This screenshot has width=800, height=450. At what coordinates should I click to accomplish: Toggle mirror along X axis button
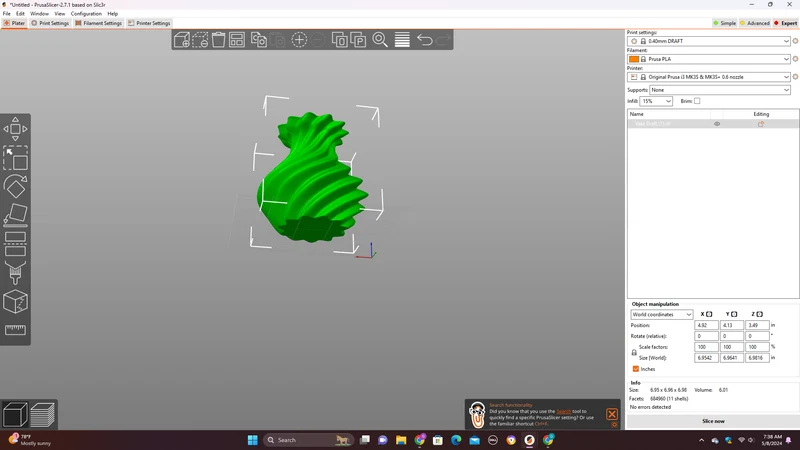709,314
